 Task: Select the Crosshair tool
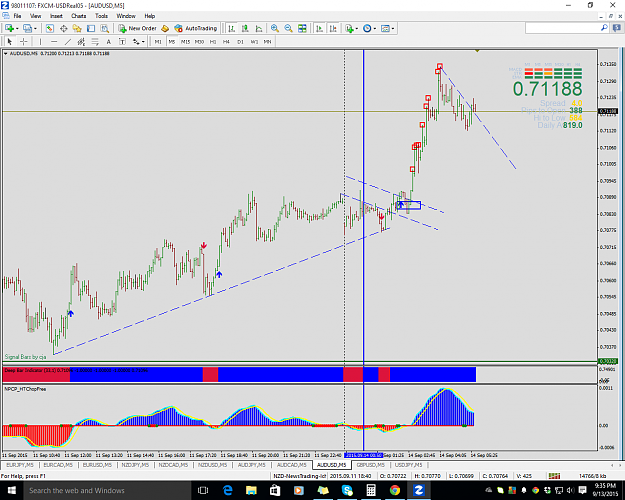click(x=24, y=41)
